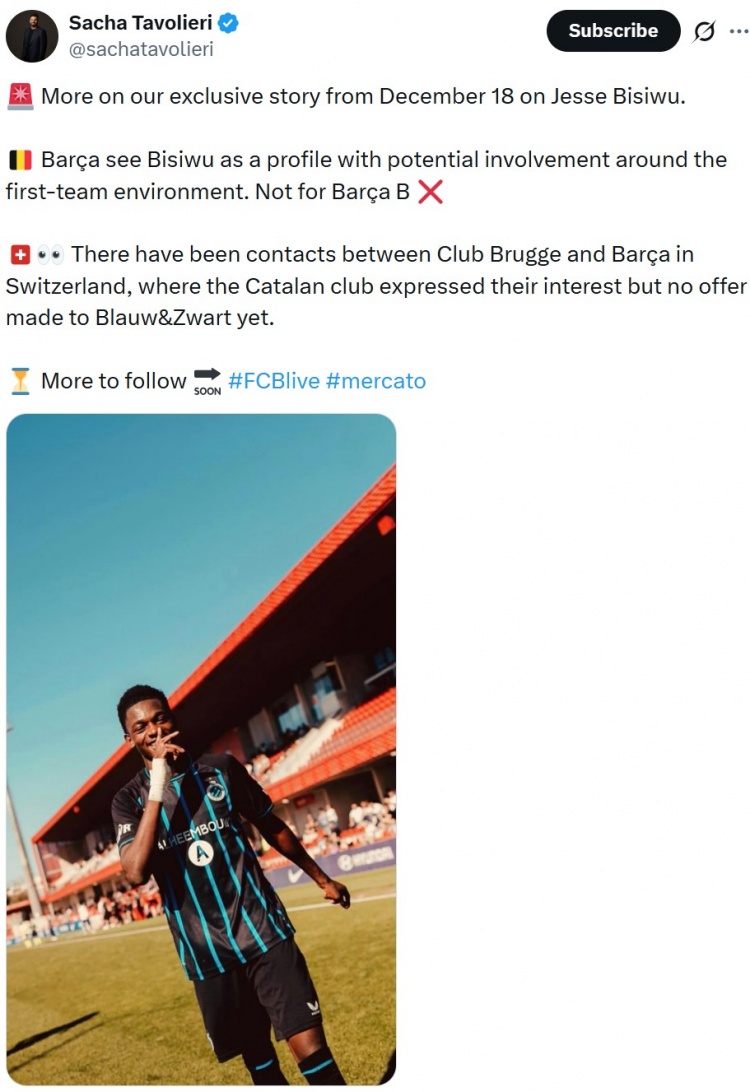Open Sacha Tavolieri's profile avatar
750x1092 pixels.
point(33,37)
